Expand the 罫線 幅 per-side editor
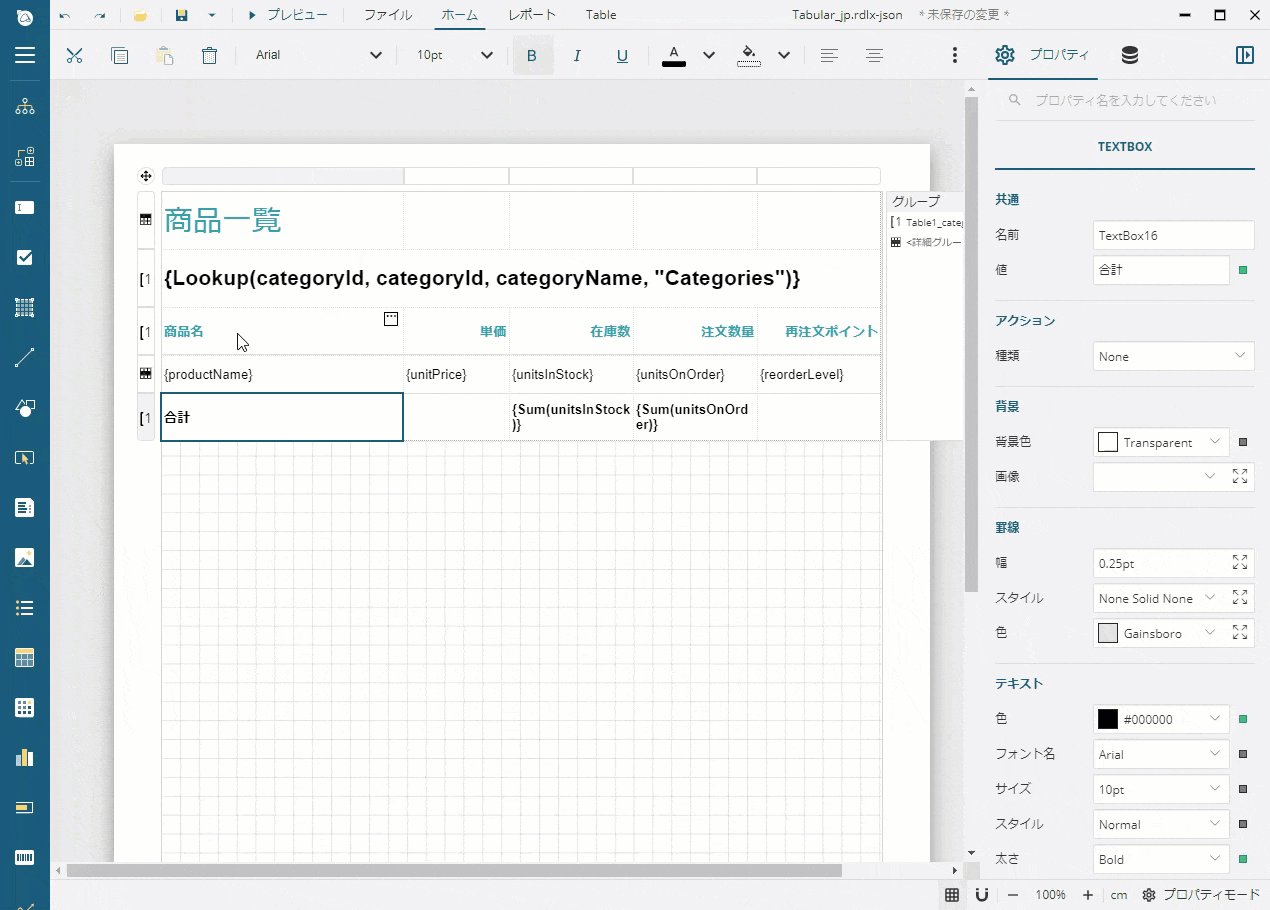This screenshot has height=910, width=1270. 1240,563
